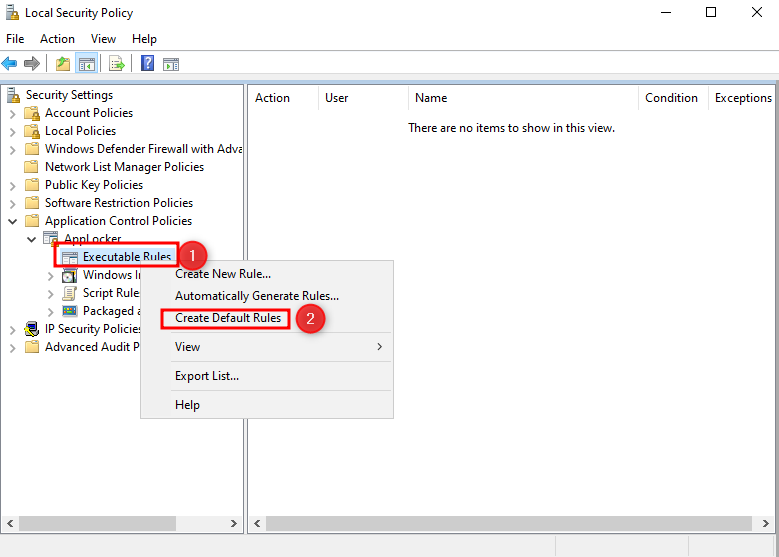Open the View submenu in context menu
779x557 pixels.
click(x=267, y=347)
